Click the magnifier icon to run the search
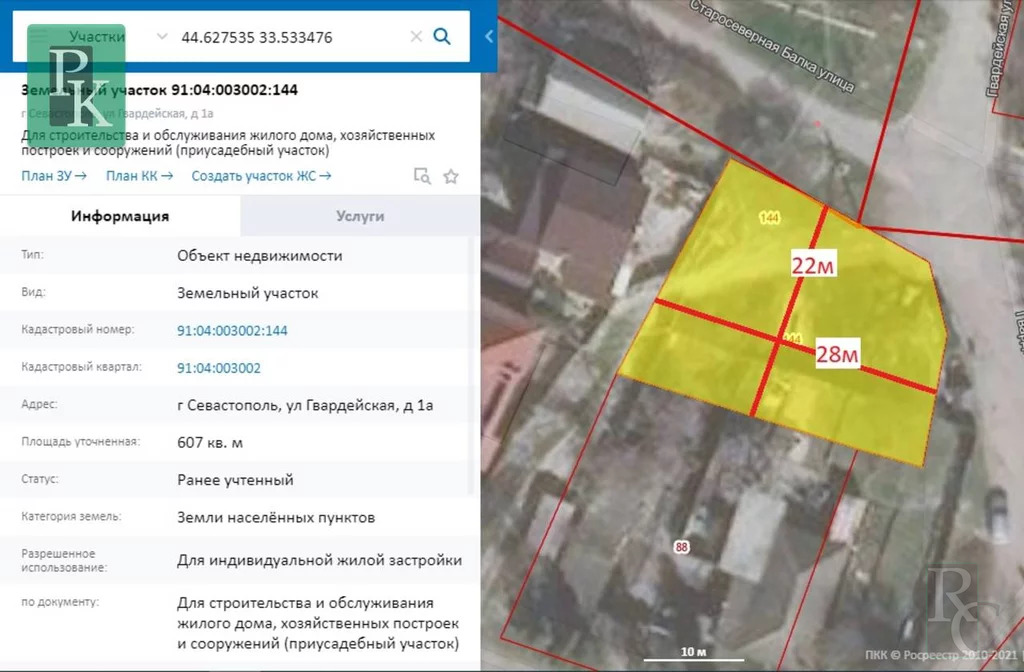 coord(442,36)
